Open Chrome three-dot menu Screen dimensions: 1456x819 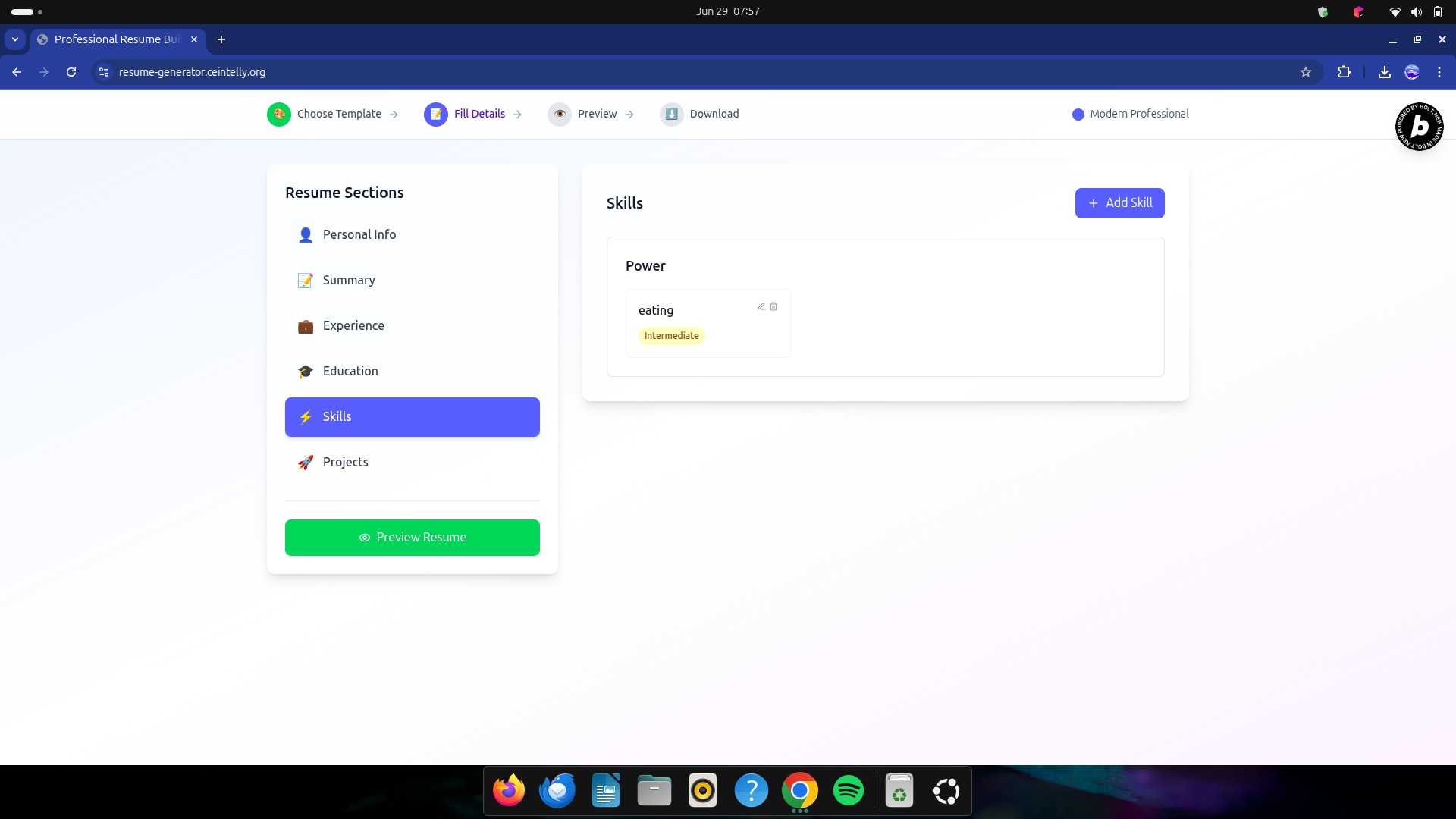[x=1439, y=72]
